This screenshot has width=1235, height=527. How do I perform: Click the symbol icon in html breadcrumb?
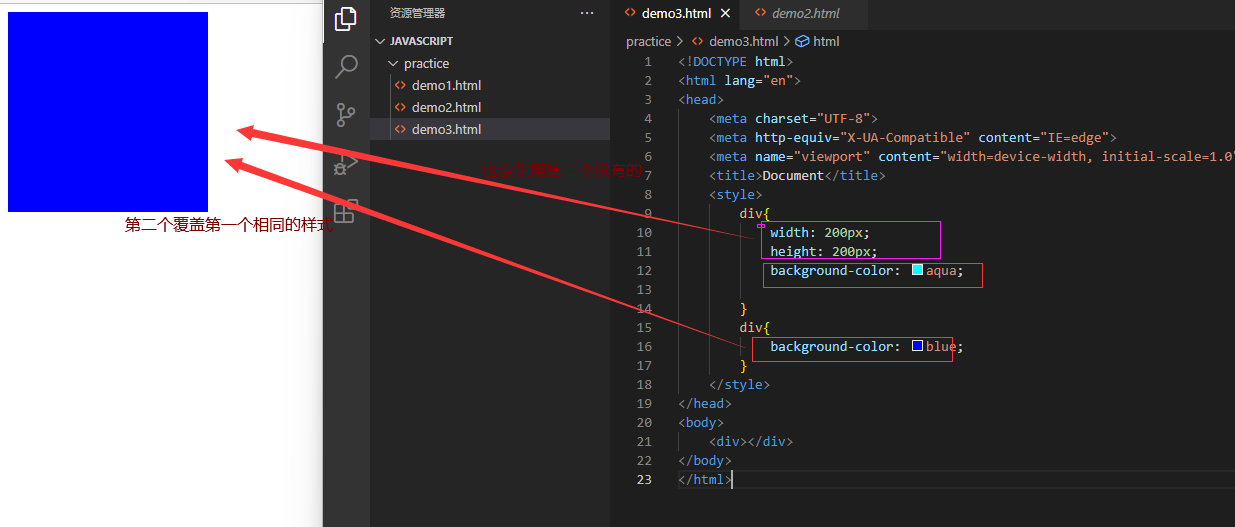pyautogui.click(x=802, y=41)
